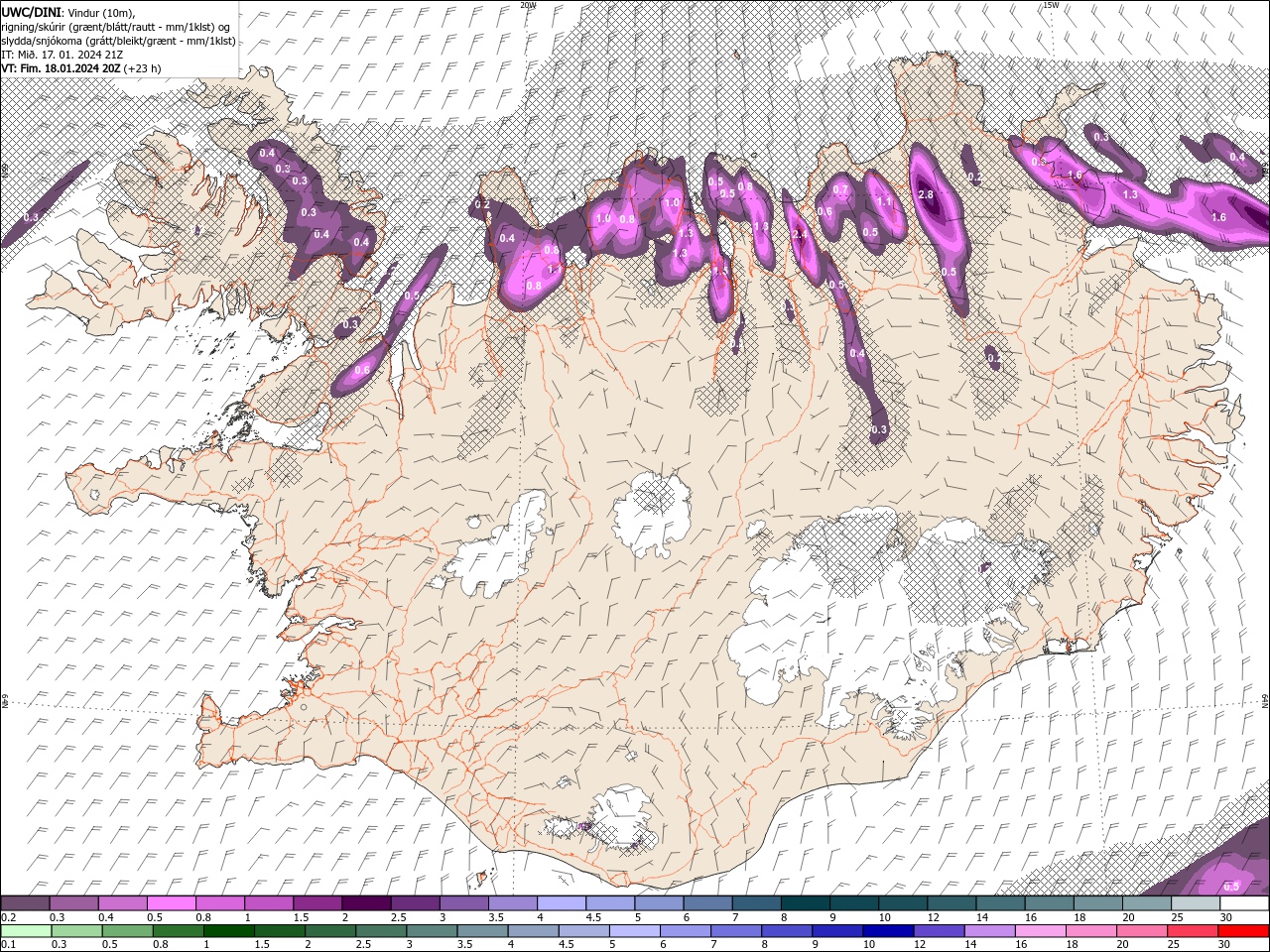Image resolution: width=1270 pixels, height=952 pixels.
Task: Click the snow legend swatch between 0.4 and 0.5
Action: pyautogui.click(x=122, y=903)
